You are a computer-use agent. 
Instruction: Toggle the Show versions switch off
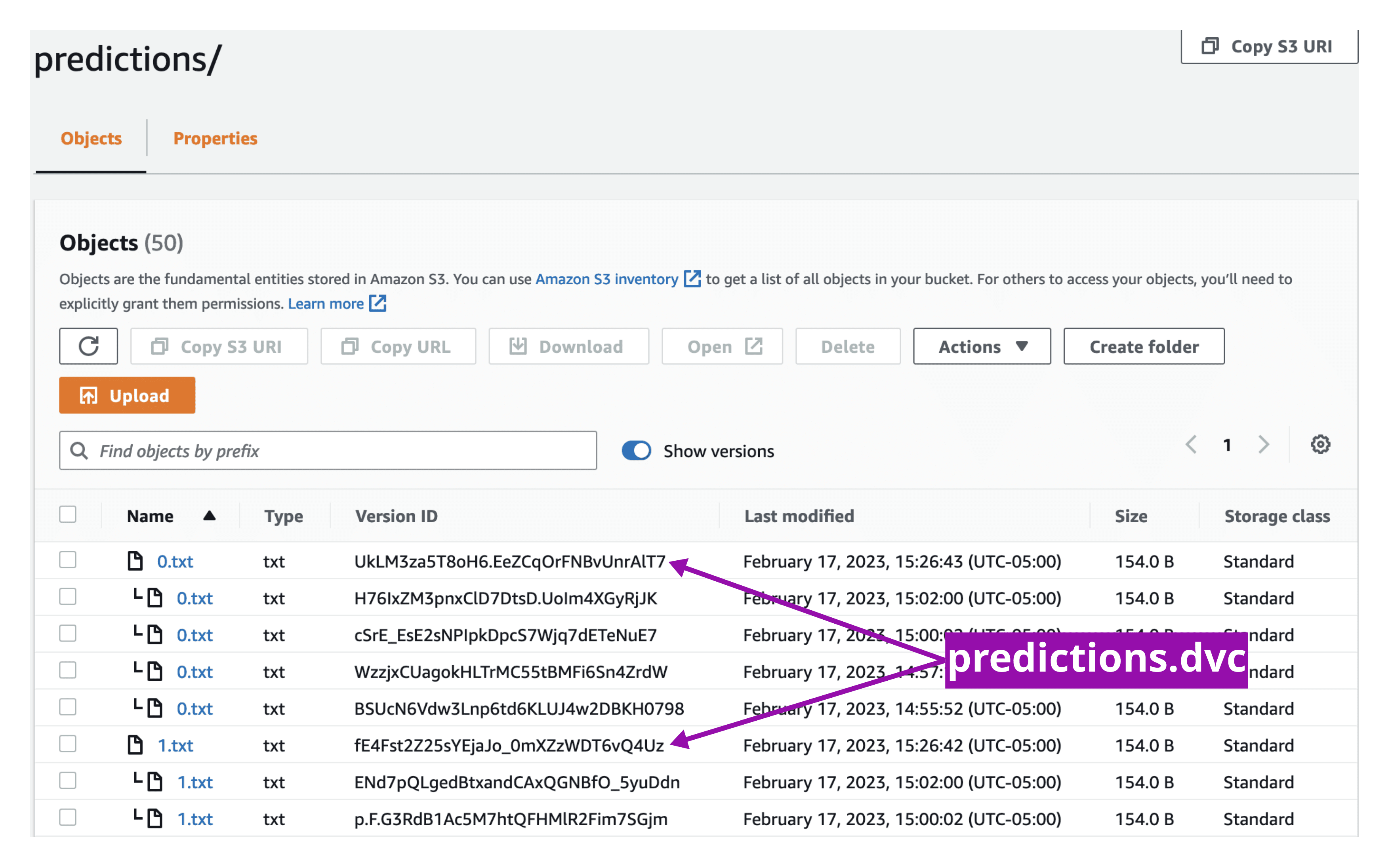pos(636,451)
